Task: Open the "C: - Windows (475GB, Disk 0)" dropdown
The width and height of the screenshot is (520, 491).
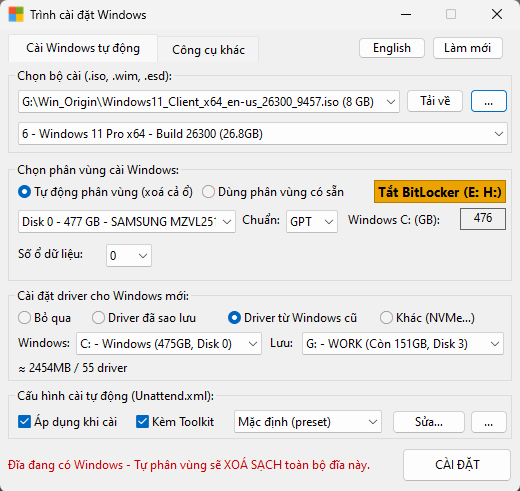Action: (x=169, y=343)
